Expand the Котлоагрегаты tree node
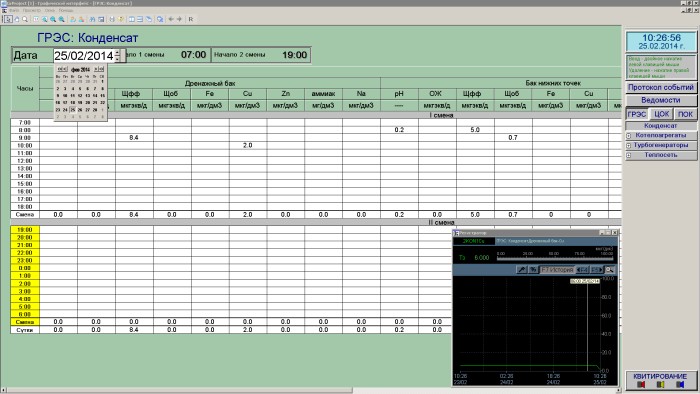700x394 pixels. coord(628,136)
